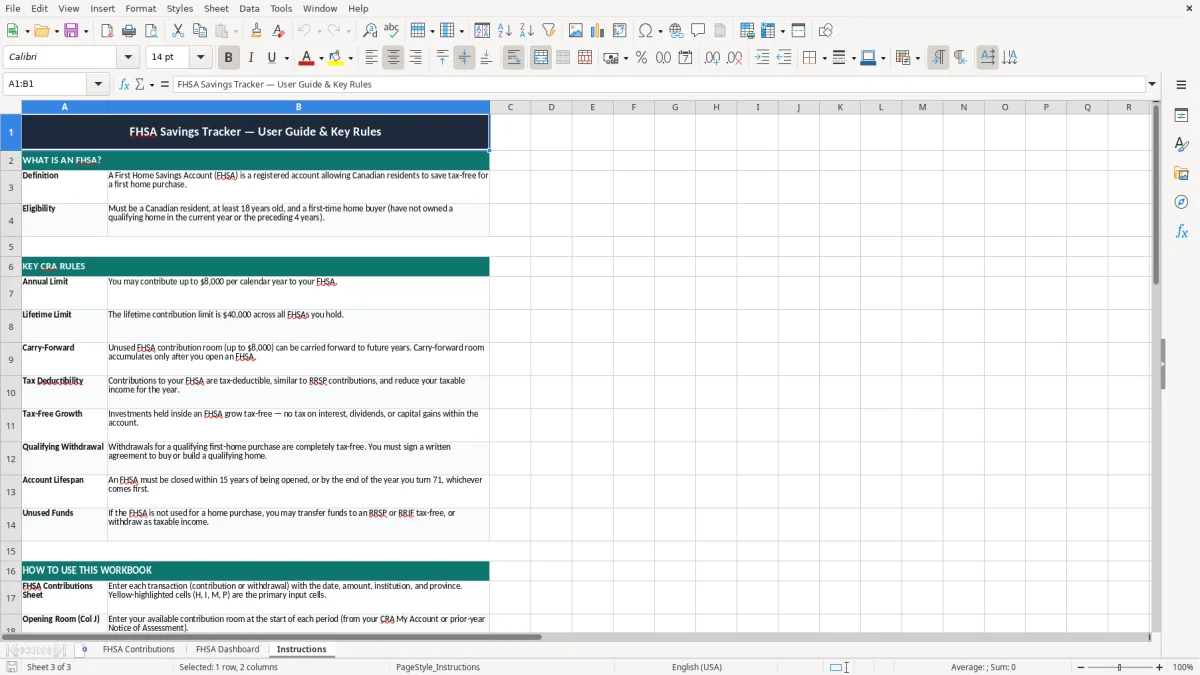Apply the yellow background color
The image size is (1200, 675).
tap(337, 58)
